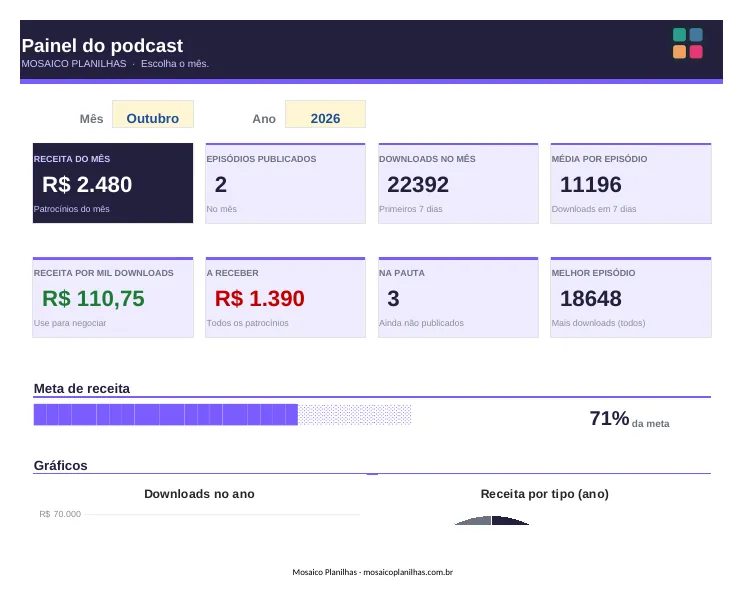Click the Mosaico Planilhas four-square logo
The width and height of the screenshot is (743, 597).
tap(688, 43)
